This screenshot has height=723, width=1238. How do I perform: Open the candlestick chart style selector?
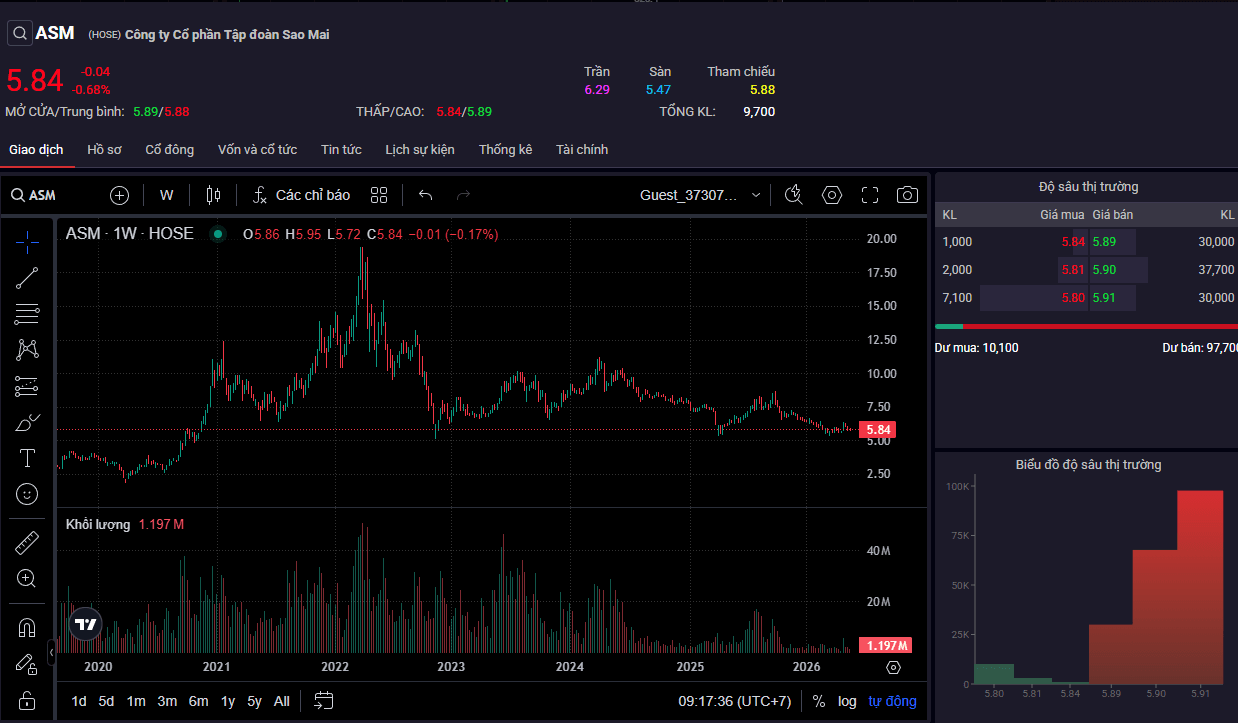[x=212, y=195]
